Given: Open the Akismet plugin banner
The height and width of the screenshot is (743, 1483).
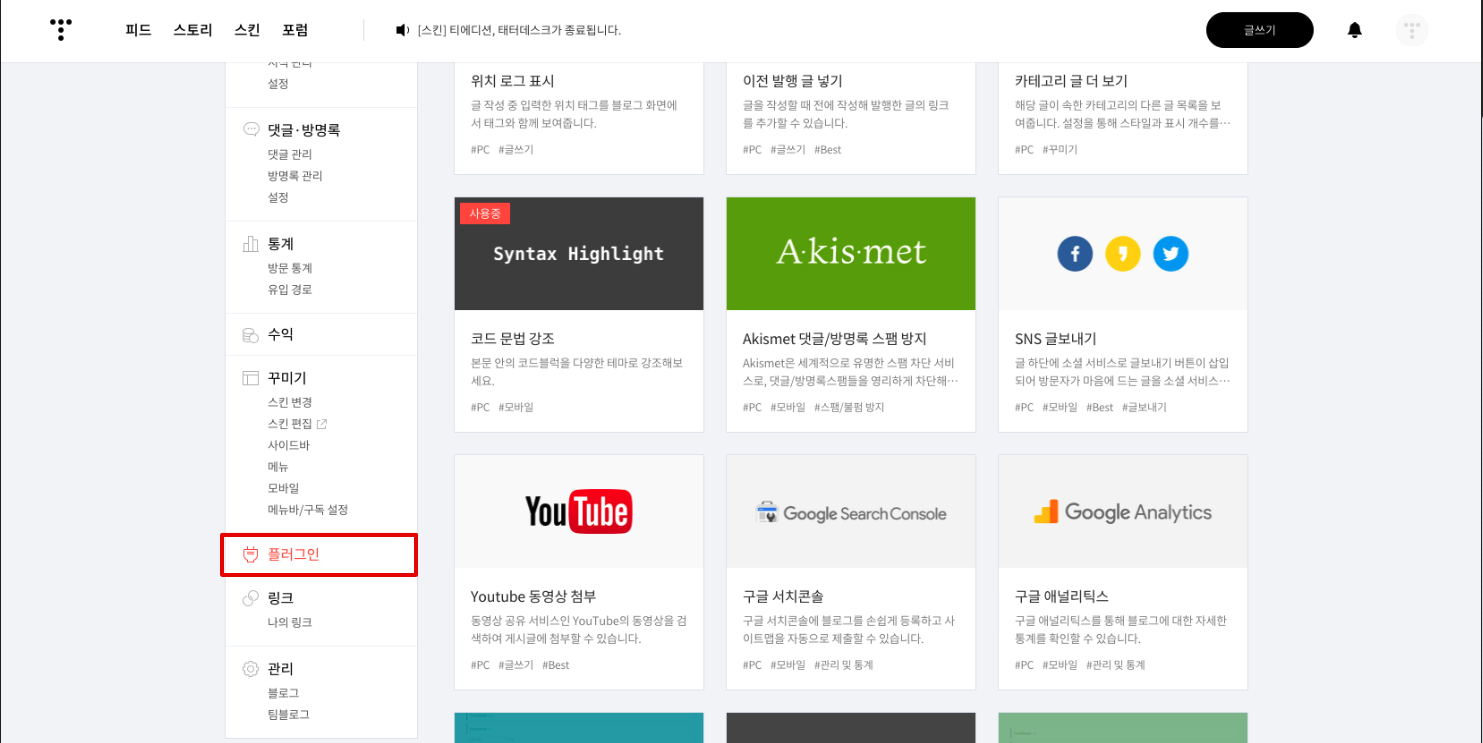Looking at the screenshot, I should [x=851, y=254].
